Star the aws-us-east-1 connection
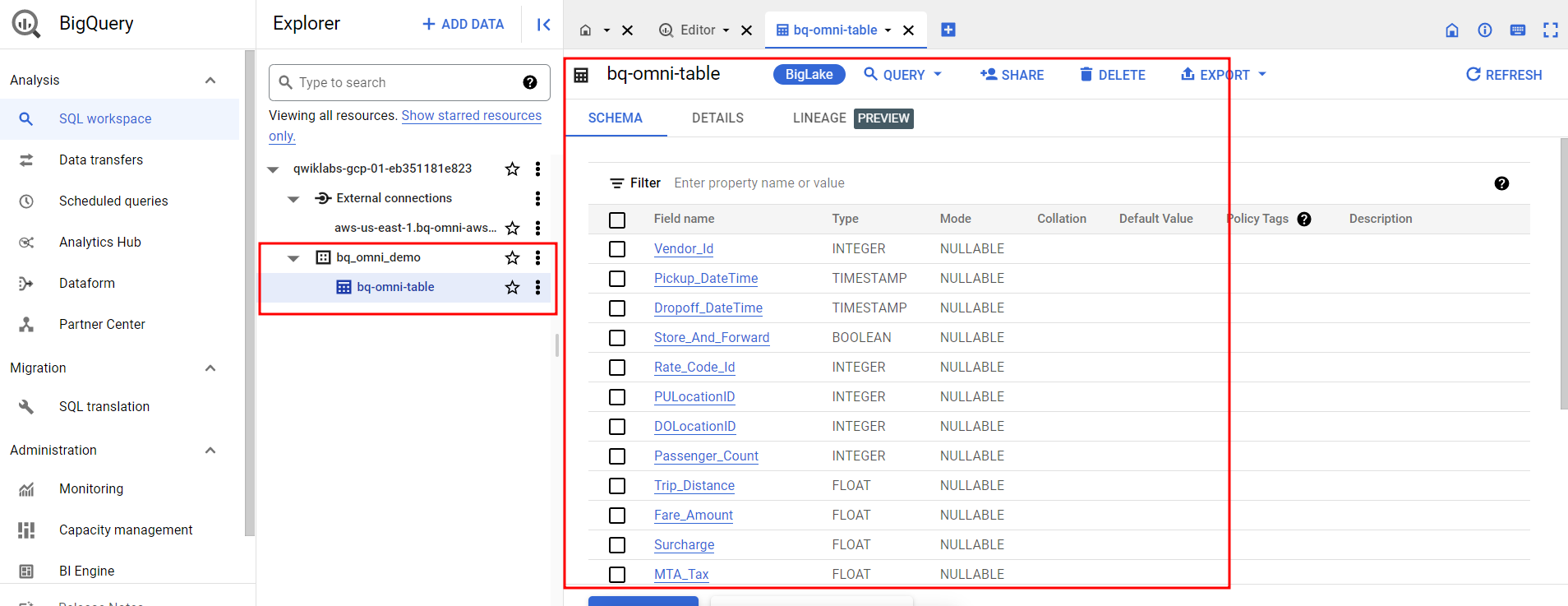This screenshot has height=606, width=1568. click(x=512, y=228)
